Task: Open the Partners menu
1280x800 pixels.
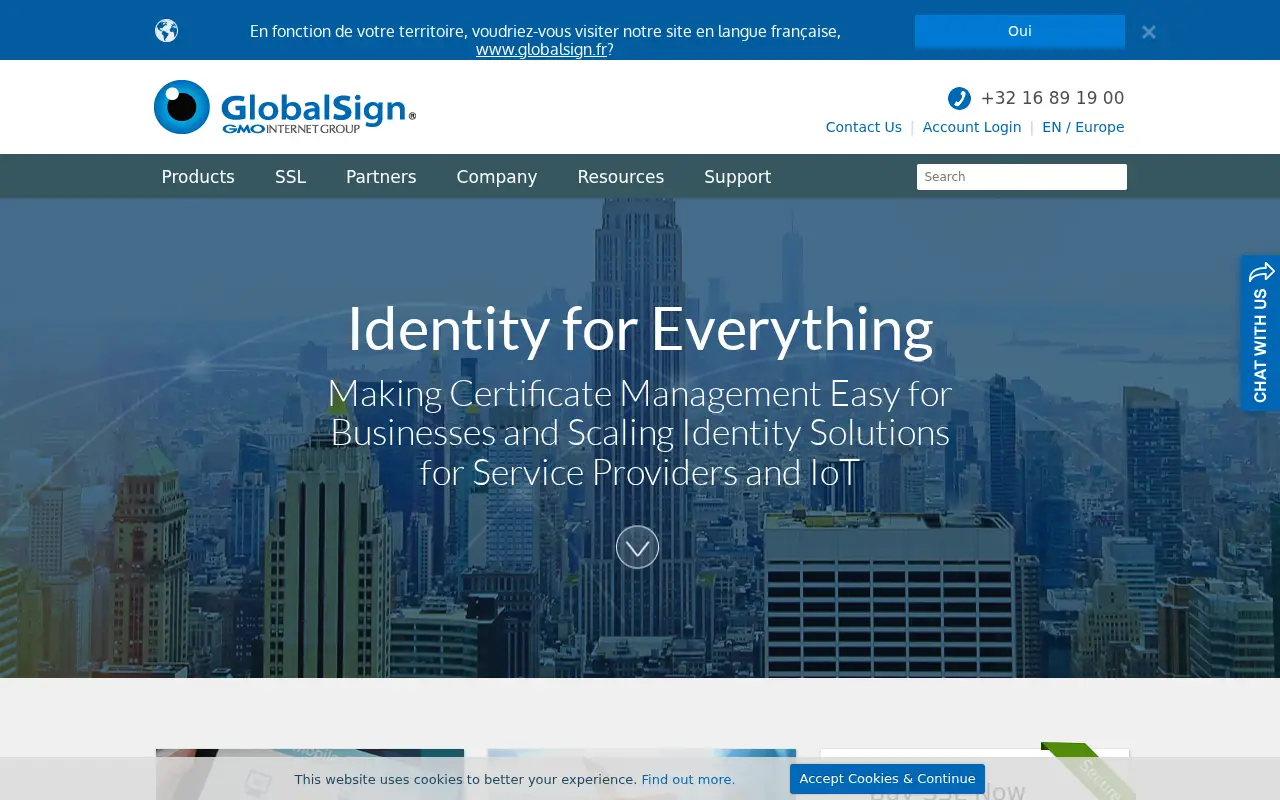Action: [381, 177]
